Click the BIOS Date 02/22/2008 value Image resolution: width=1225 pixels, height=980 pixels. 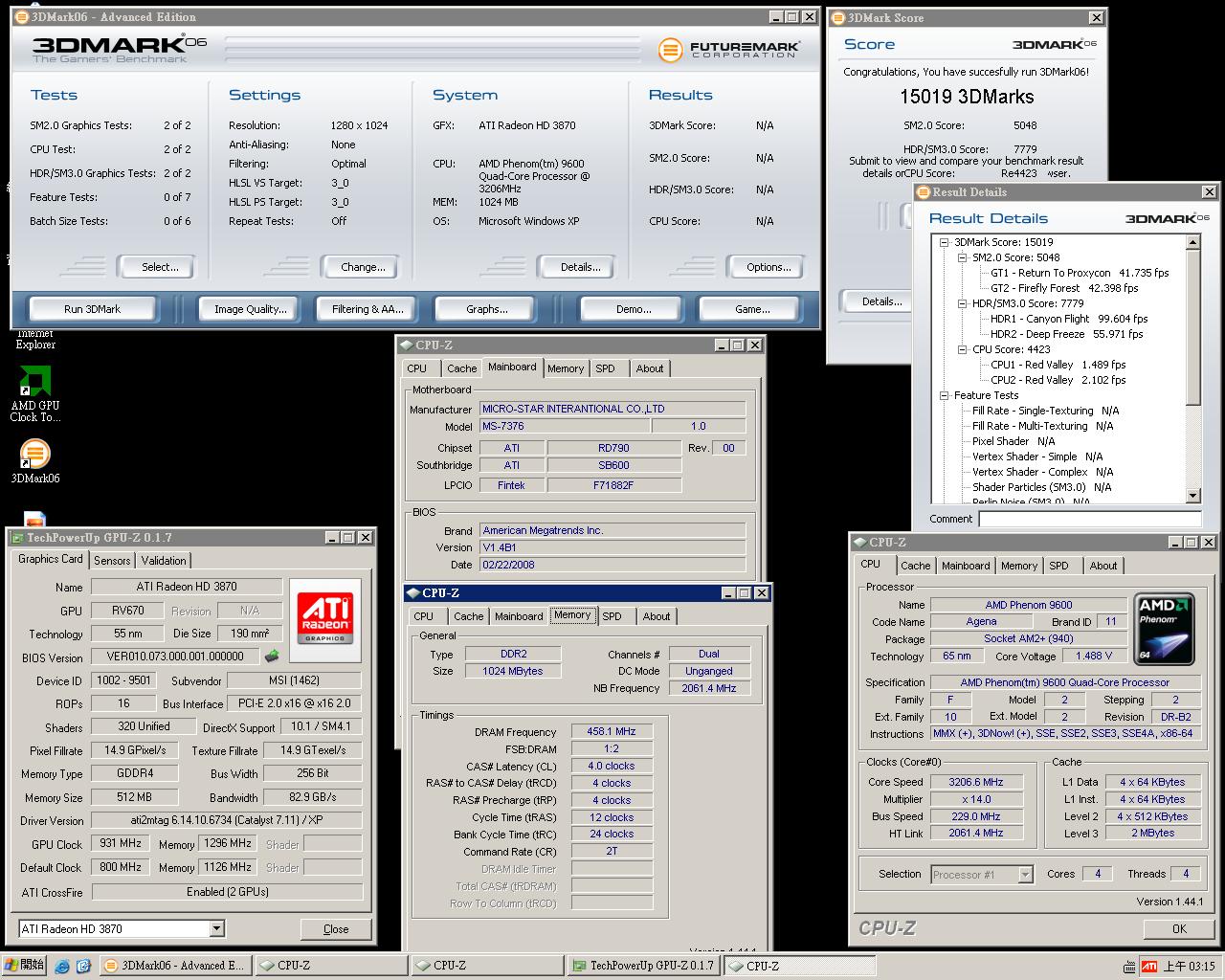(612, 565)
